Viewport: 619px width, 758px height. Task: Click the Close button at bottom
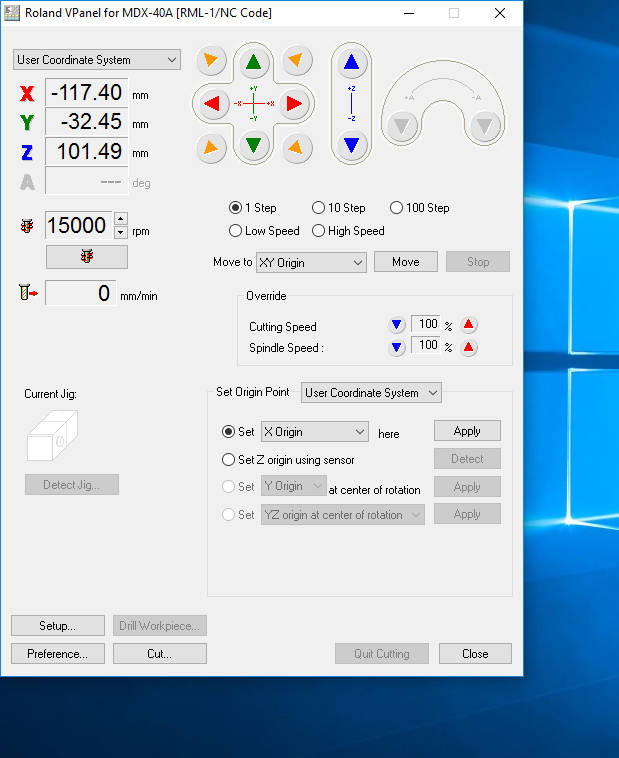tap(475, 654)
